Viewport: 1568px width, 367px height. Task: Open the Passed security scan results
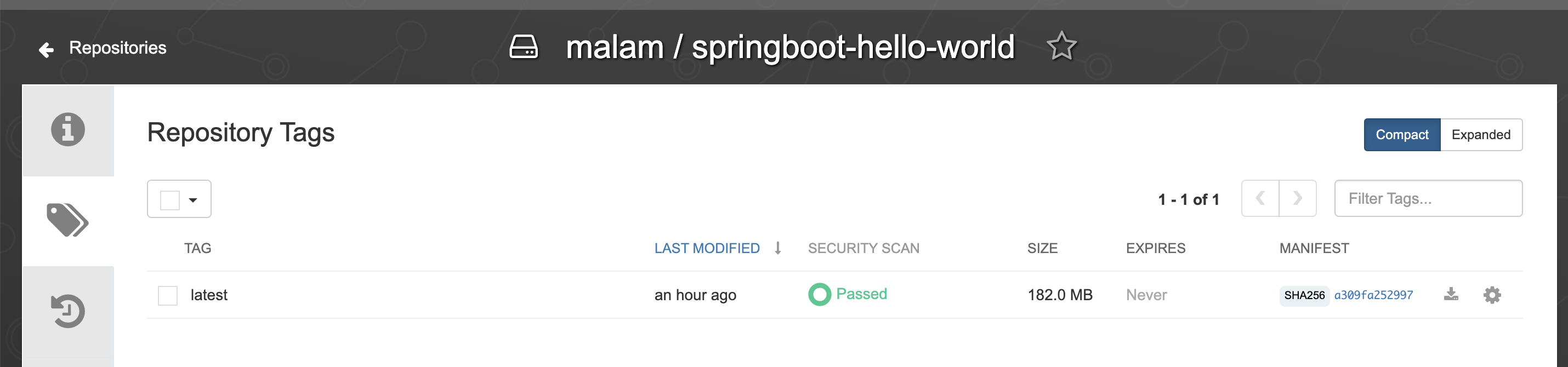(x=861, y=294)
